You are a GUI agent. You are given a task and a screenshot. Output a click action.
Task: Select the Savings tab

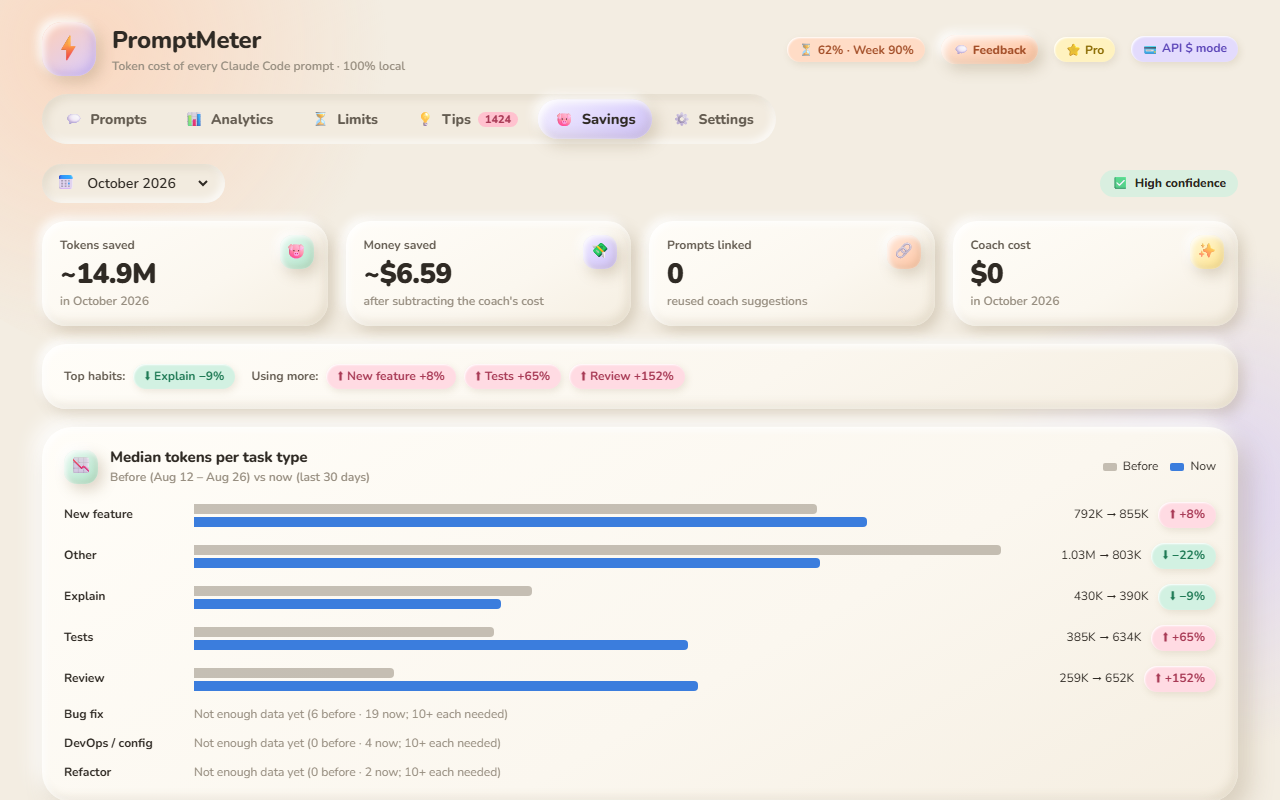pyautogui.click(x=596, y=119)
